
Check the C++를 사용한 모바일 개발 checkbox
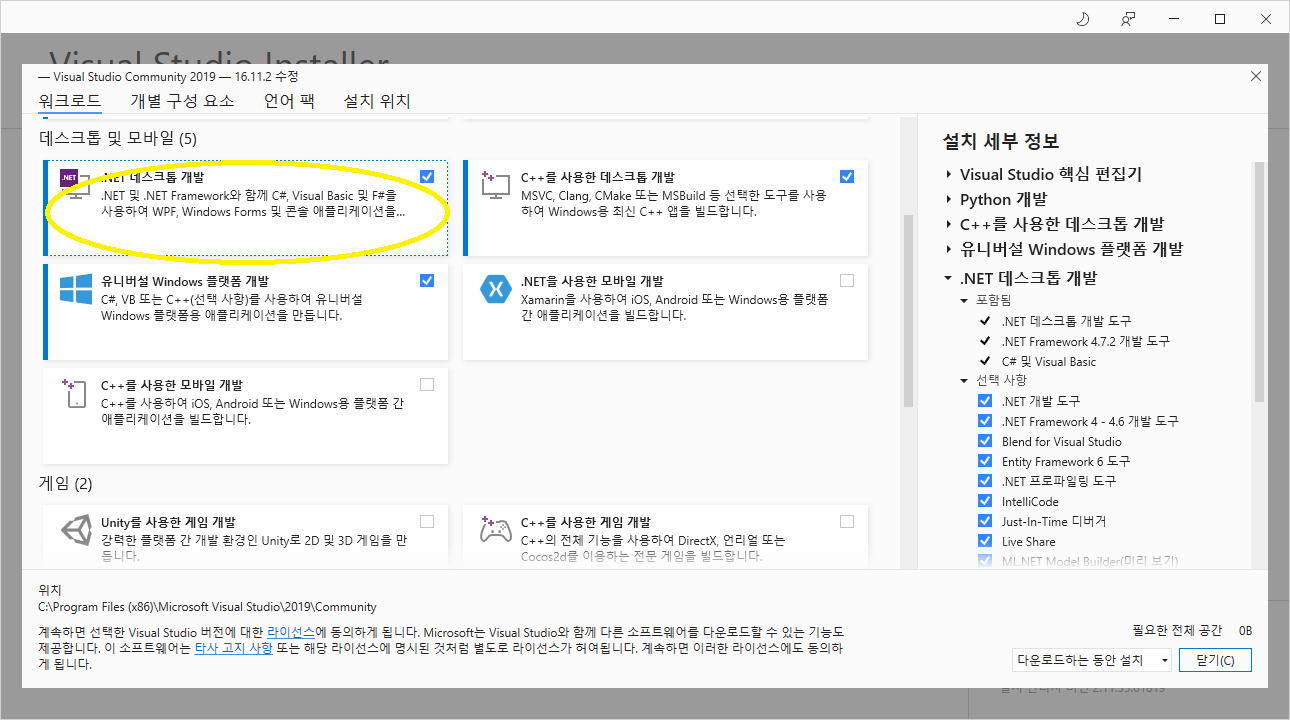pyautogui.click(x=427, y=385)
